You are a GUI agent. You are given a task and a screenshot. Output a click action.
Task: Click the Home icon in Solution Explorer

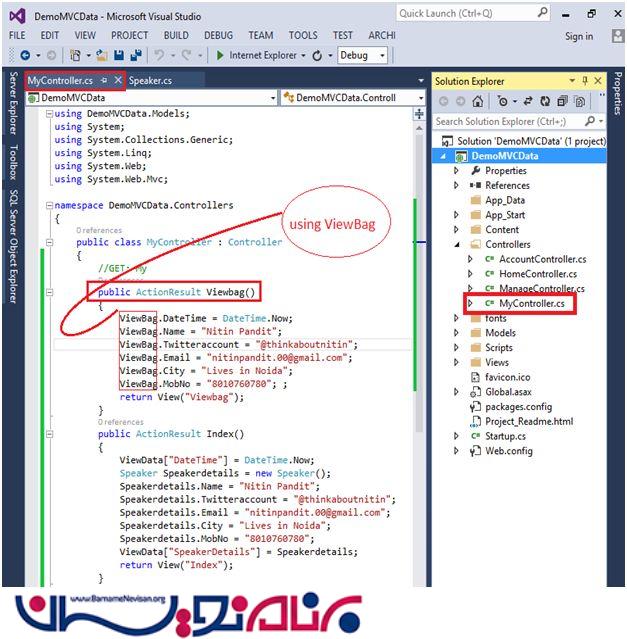click(478, 101)
